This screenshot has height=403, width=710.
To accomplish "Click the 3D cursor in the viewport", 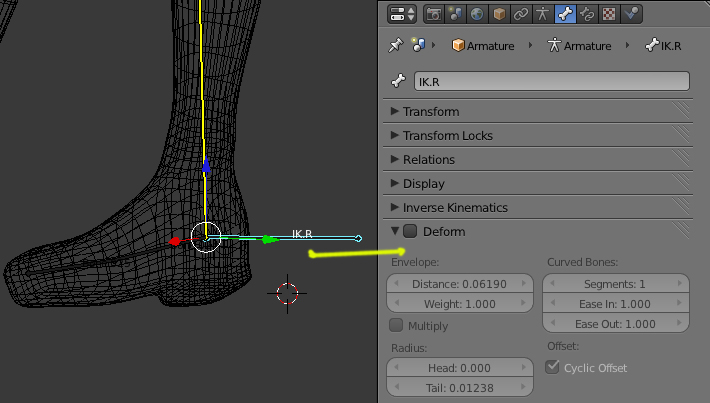I will click(287, 293).
